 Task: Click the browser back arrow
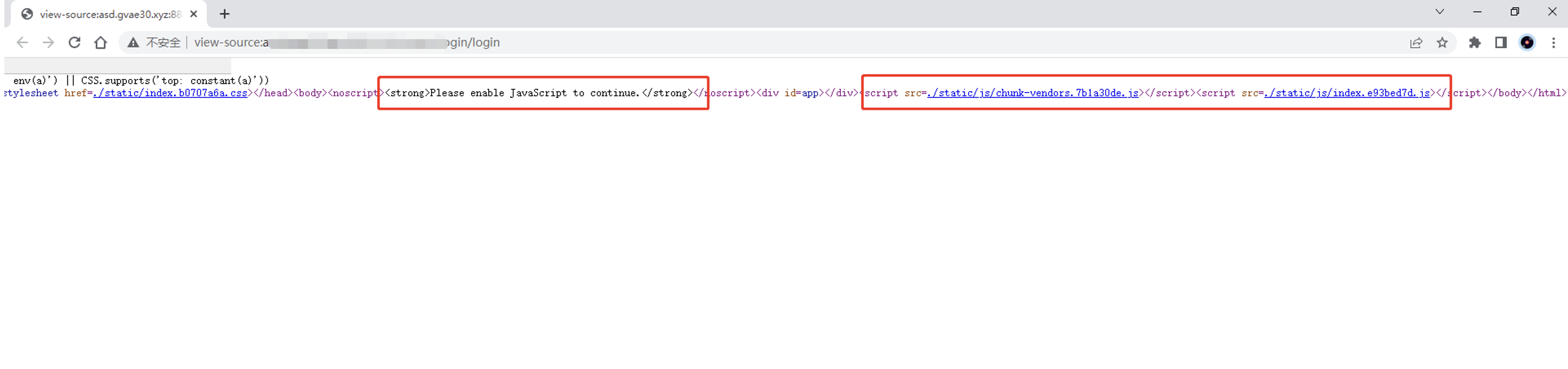[x=22, y=43]
